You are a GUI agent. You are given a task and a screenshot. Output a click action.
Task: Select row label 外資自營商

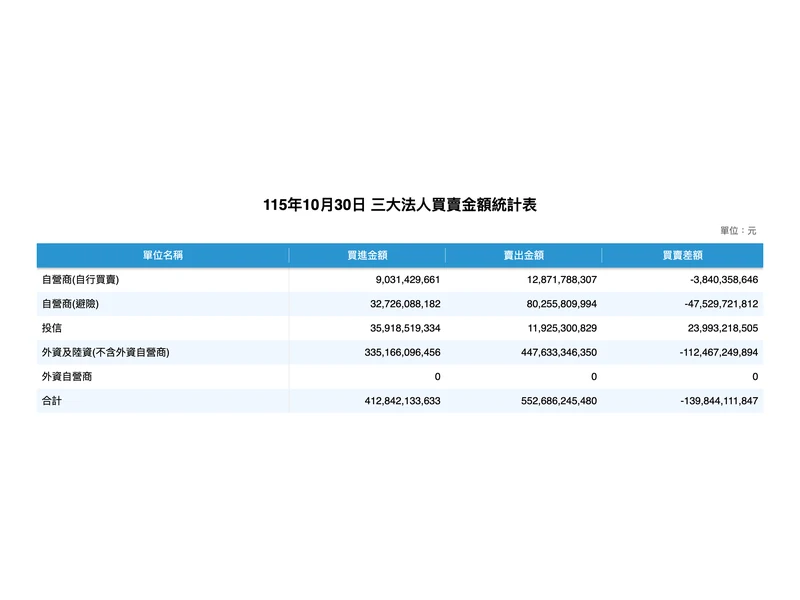pos(67,377)
